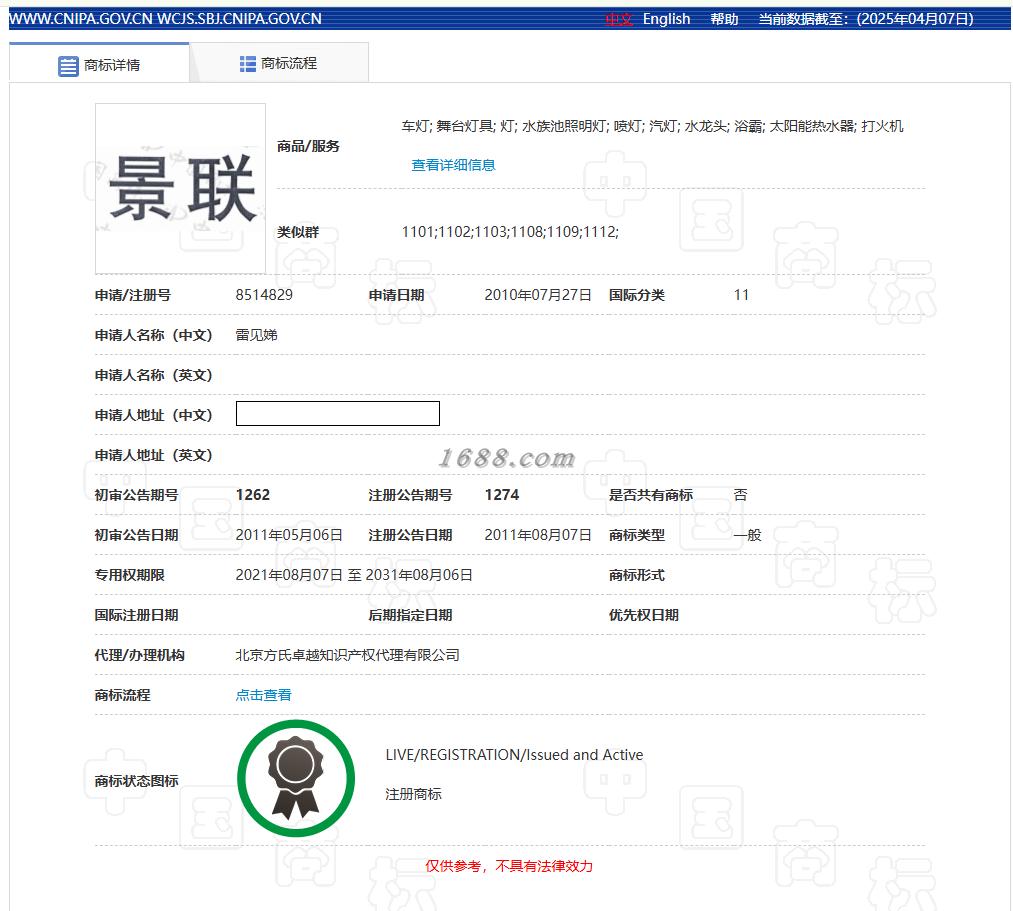Screen dimensions: 1013x911
Task: Click the 商品/服务 field label
Action: pyautogui.click(x=308, y=146)
